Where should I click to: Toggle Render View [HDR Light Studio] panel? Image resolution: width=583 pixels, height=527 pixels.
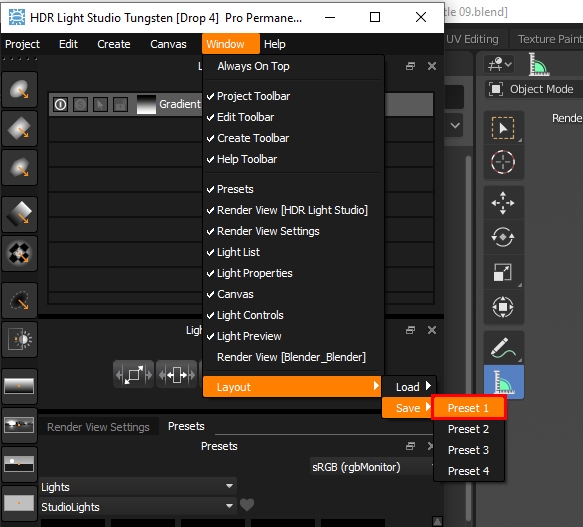(292, 210)
